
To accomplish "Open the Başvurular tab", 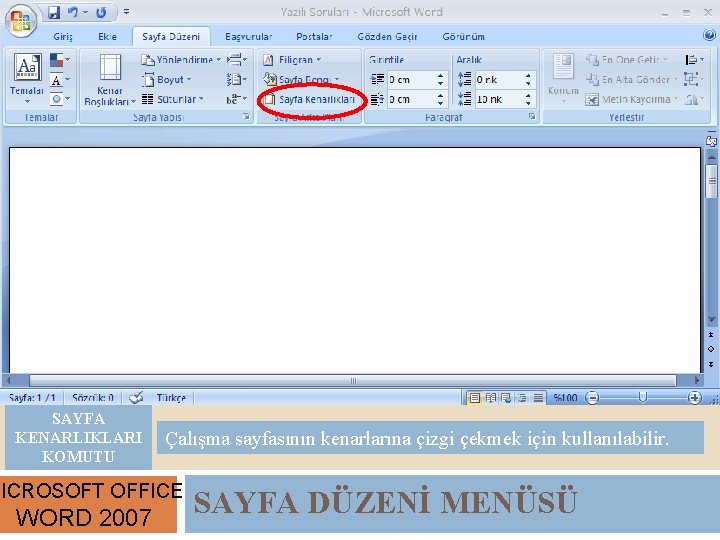I will pos(248,37).
